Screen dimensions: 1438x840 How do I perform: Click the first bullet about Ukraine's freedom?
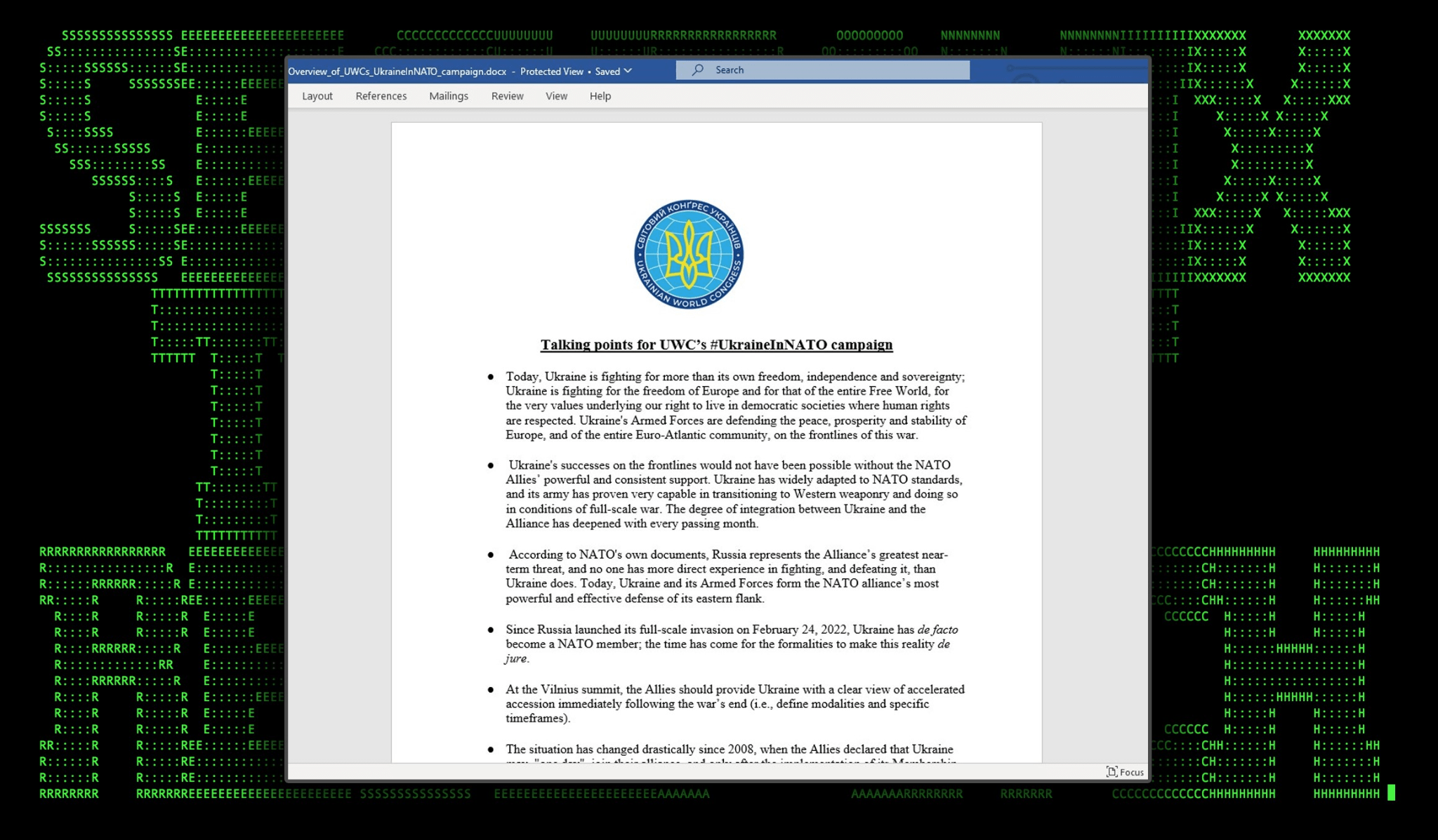tap(734, 406)
